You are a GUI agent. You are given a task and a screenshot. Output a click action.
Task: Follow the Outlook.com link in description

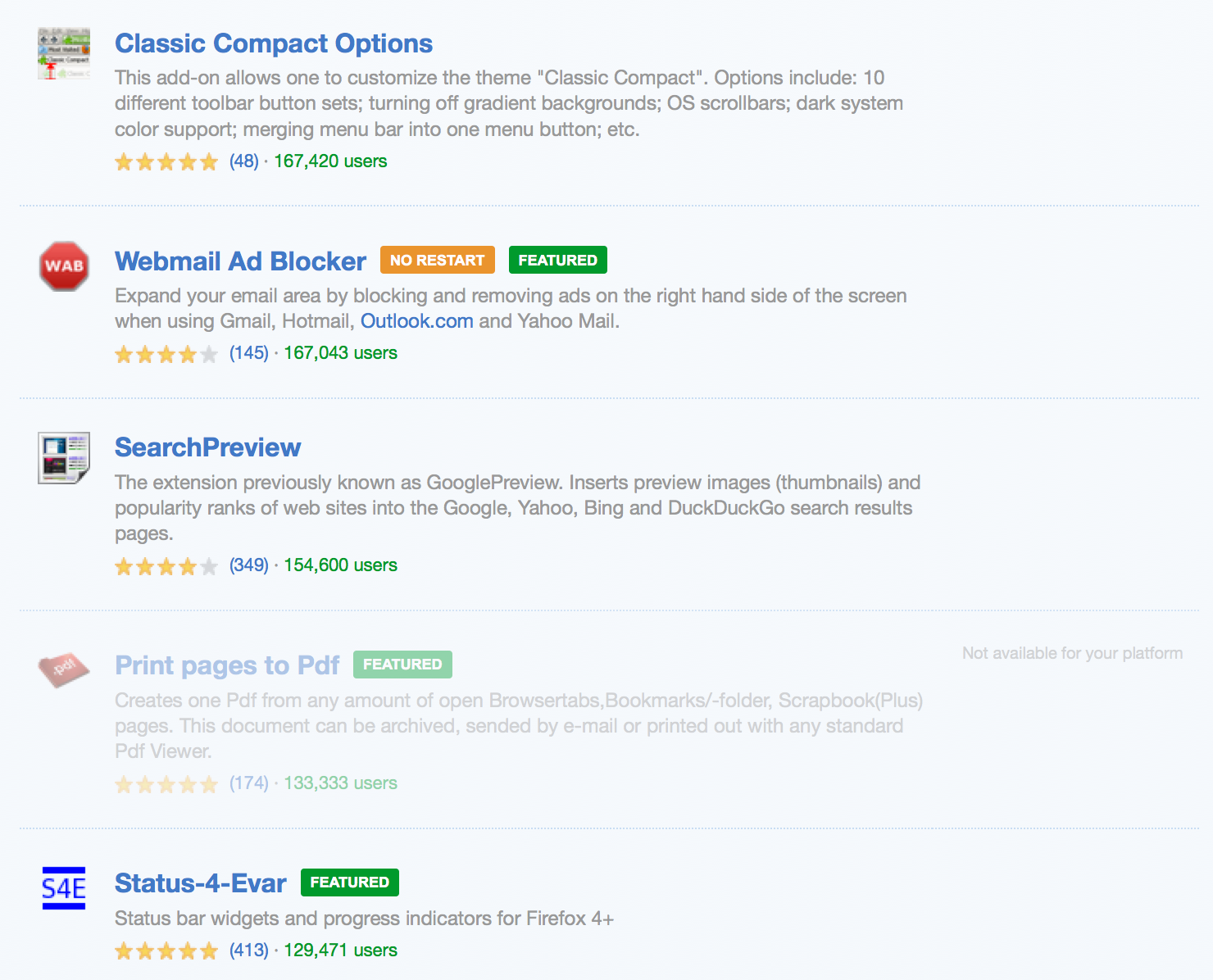point(417,321)
